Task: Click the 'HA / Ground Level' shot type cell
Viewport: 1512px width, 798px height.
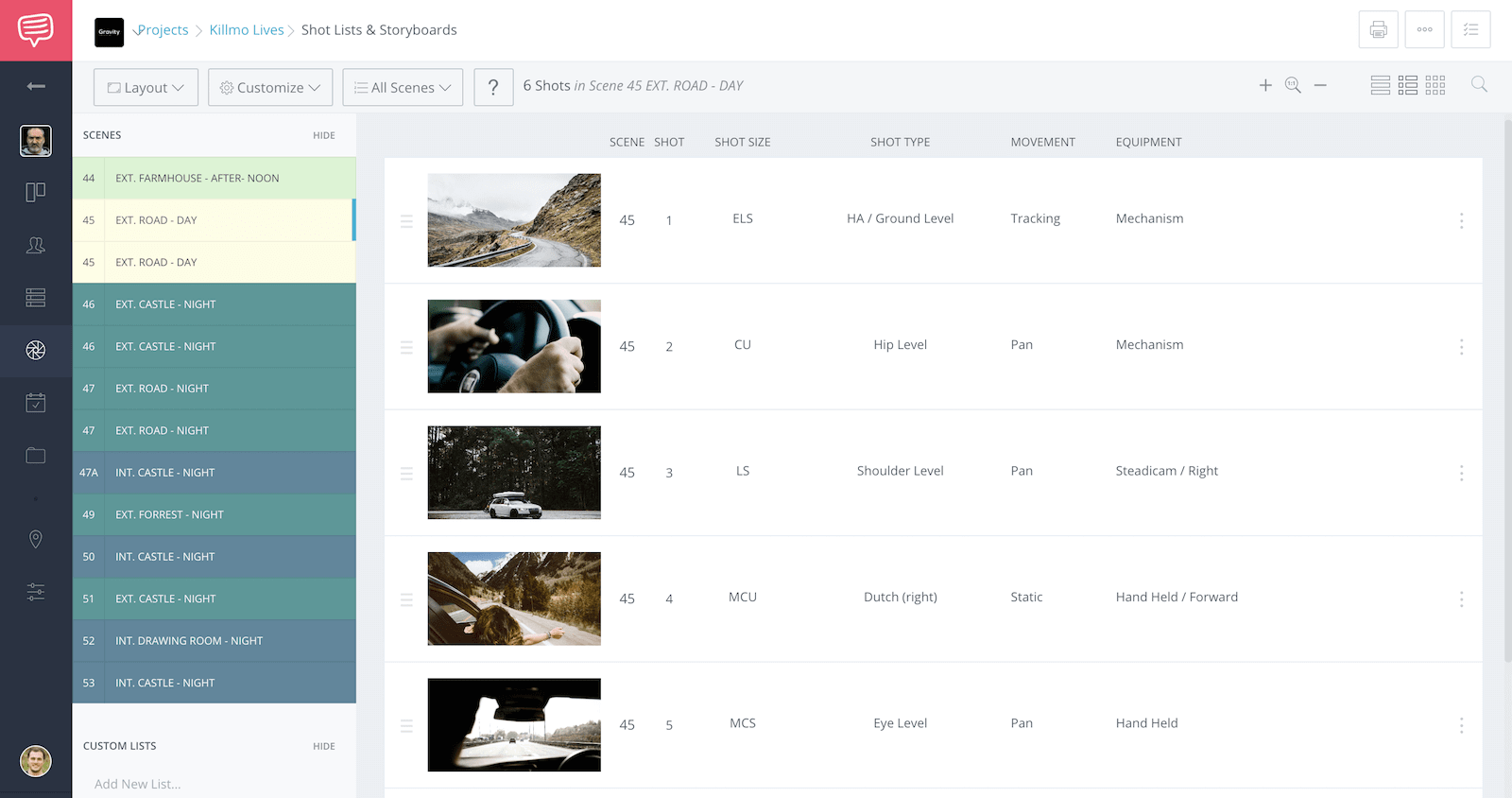Action: pyautogui.click(x=901, y=218)
